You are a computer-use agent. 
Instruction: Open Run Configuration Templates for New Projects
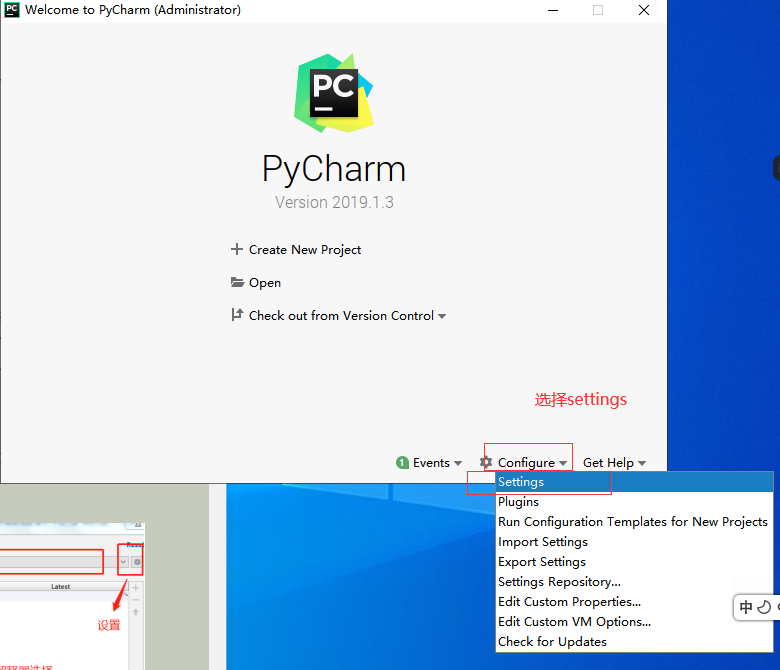pyautogui.click(x=634, y=522)
